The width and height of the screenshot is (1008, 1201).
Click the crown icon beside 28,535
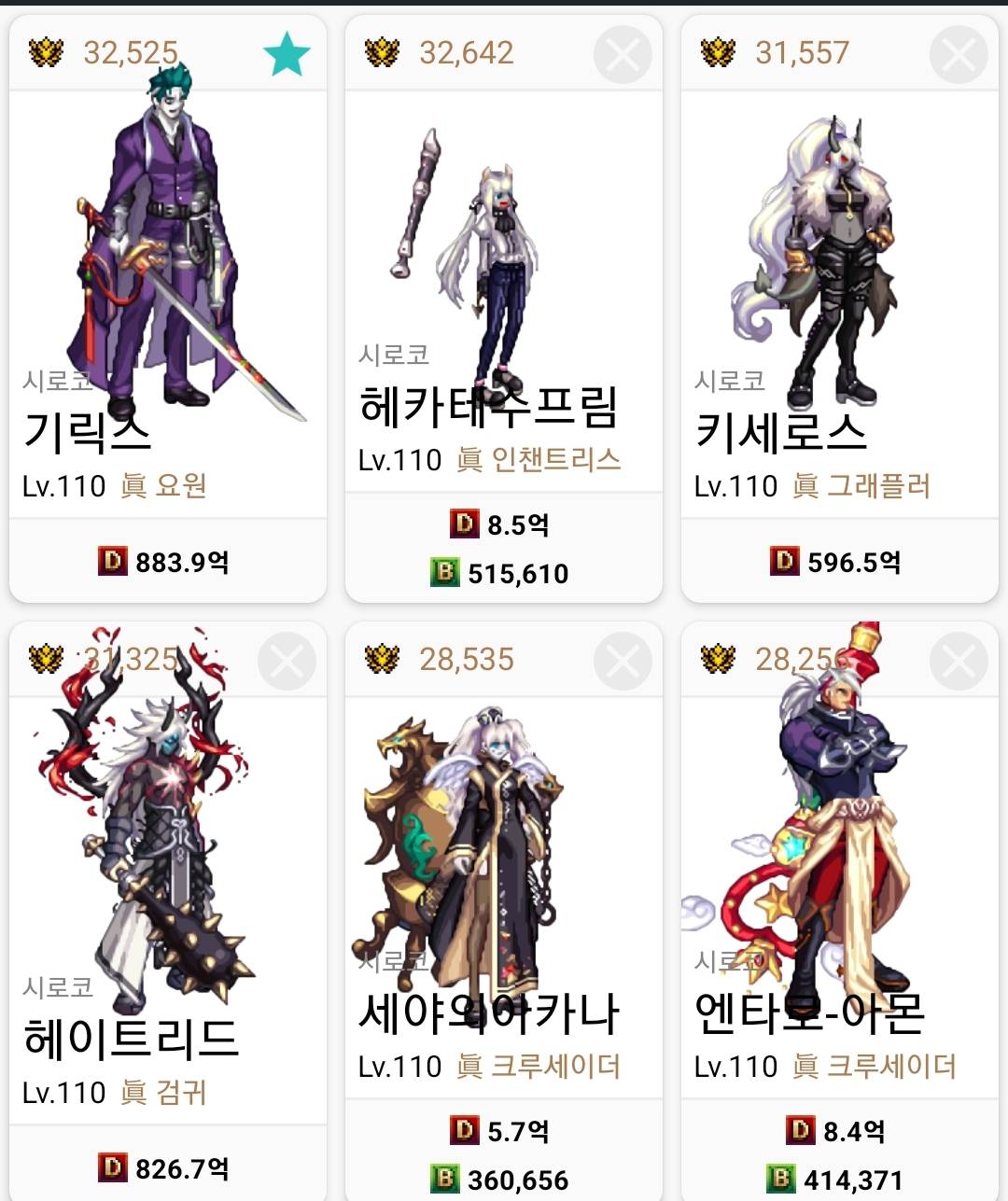point(382,660)
